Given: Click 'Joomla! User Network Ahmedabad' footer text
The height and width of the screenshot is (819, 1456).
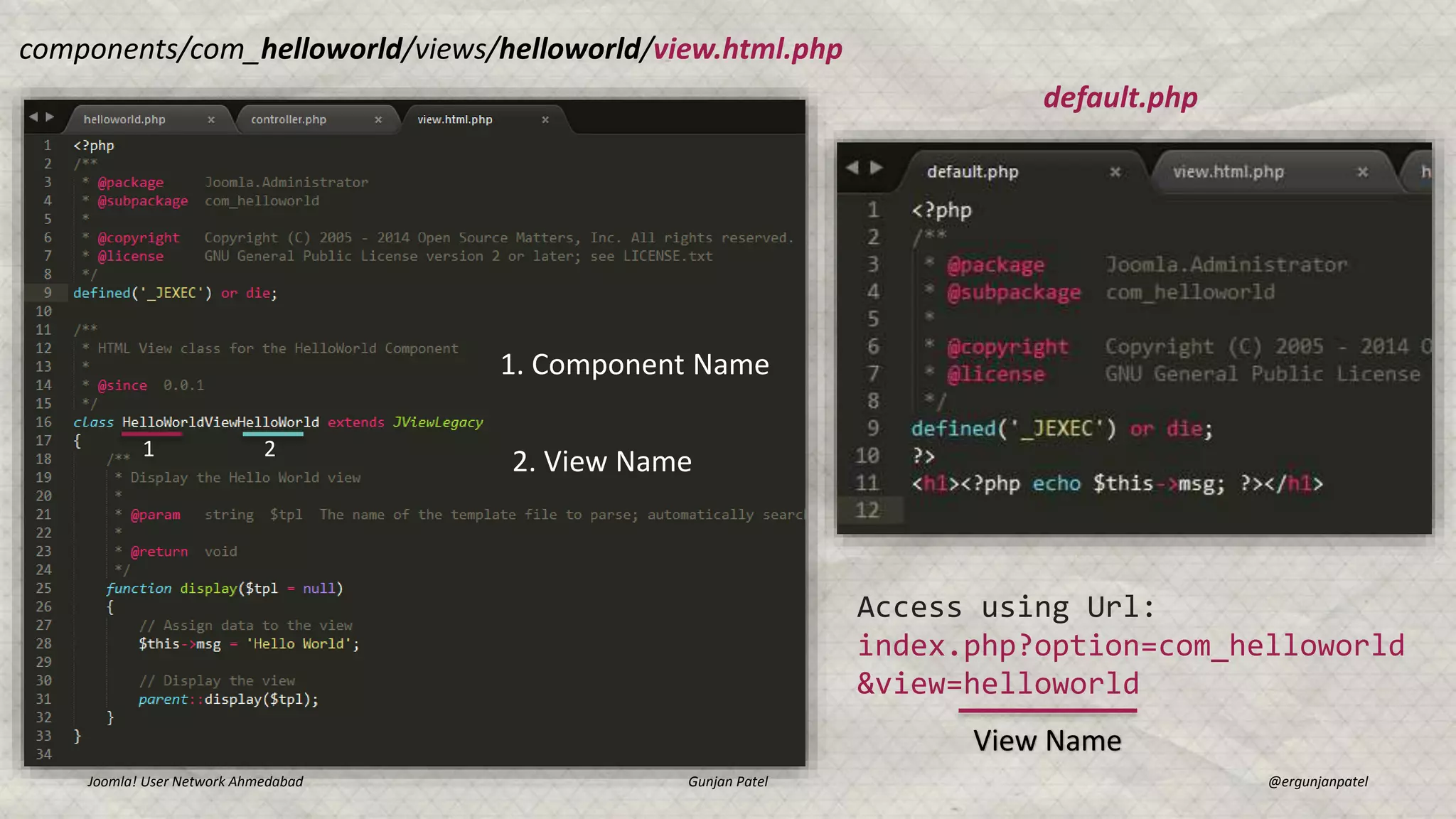Looking at the screenshot, I should click(195, 781).
